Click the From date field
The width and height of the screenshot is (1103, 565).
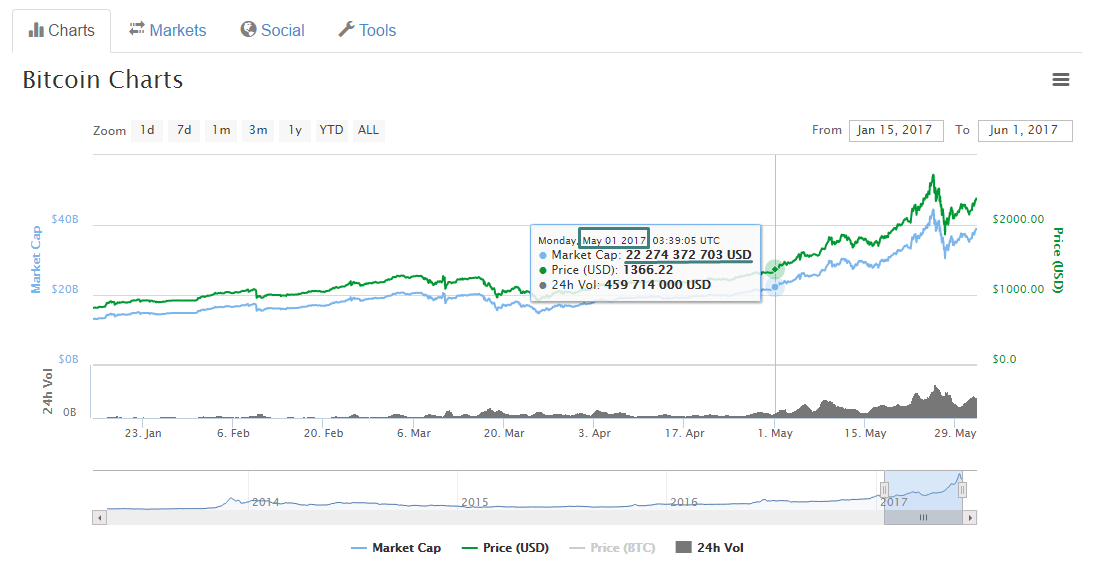(895, 130)
